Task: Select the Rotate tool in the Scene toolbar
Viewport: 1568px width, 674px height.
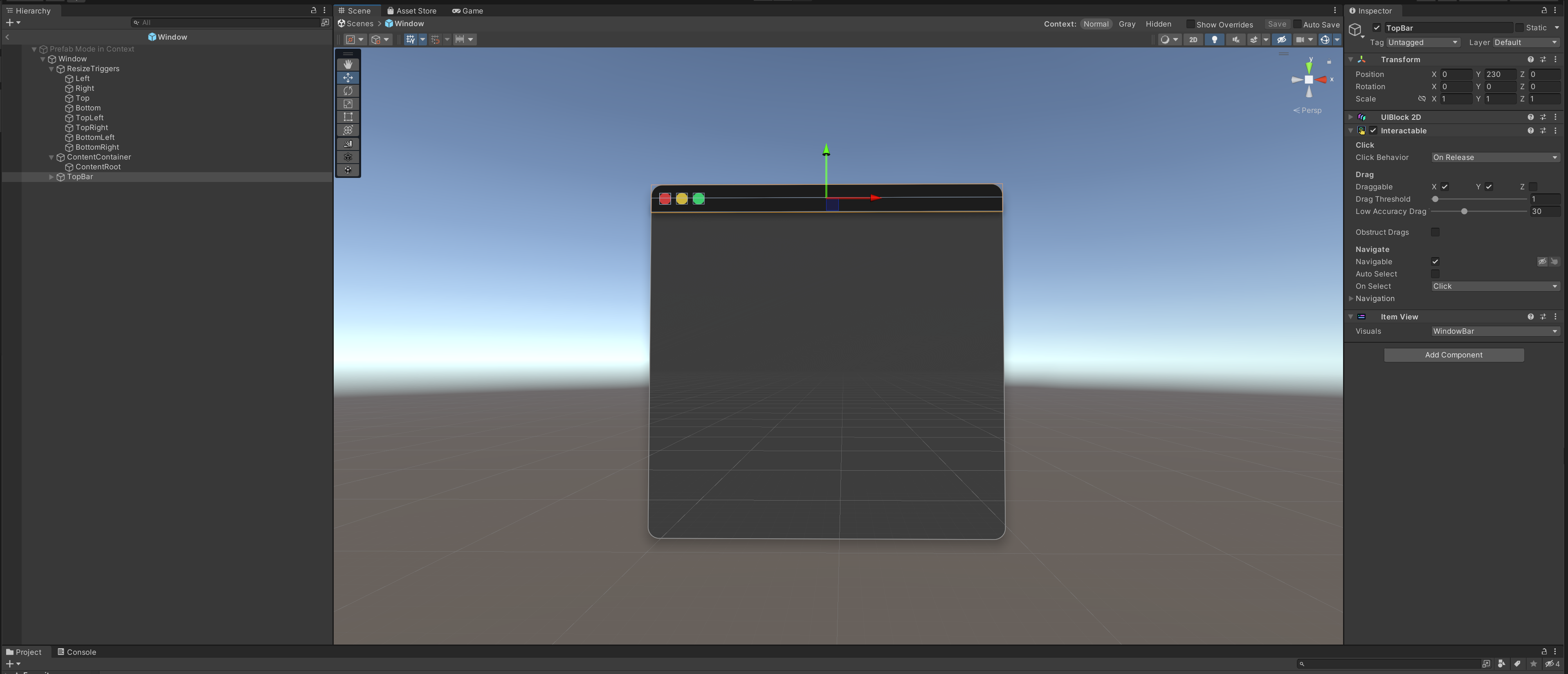Action: (348, 91)
